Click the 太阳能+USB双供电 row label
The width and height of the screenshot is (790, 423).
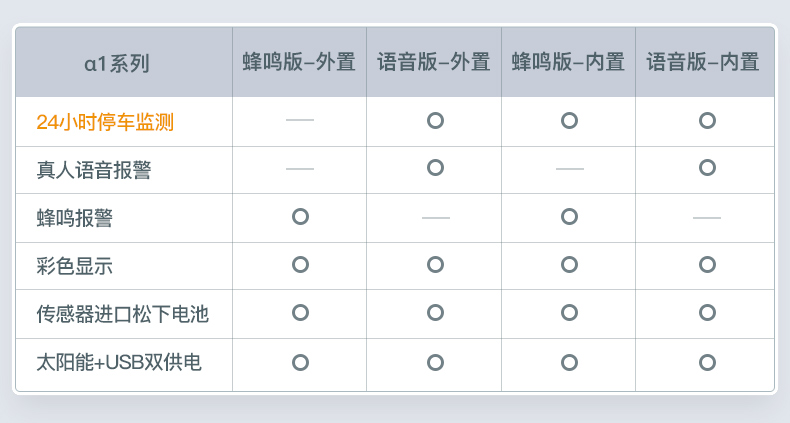[119, 362]
